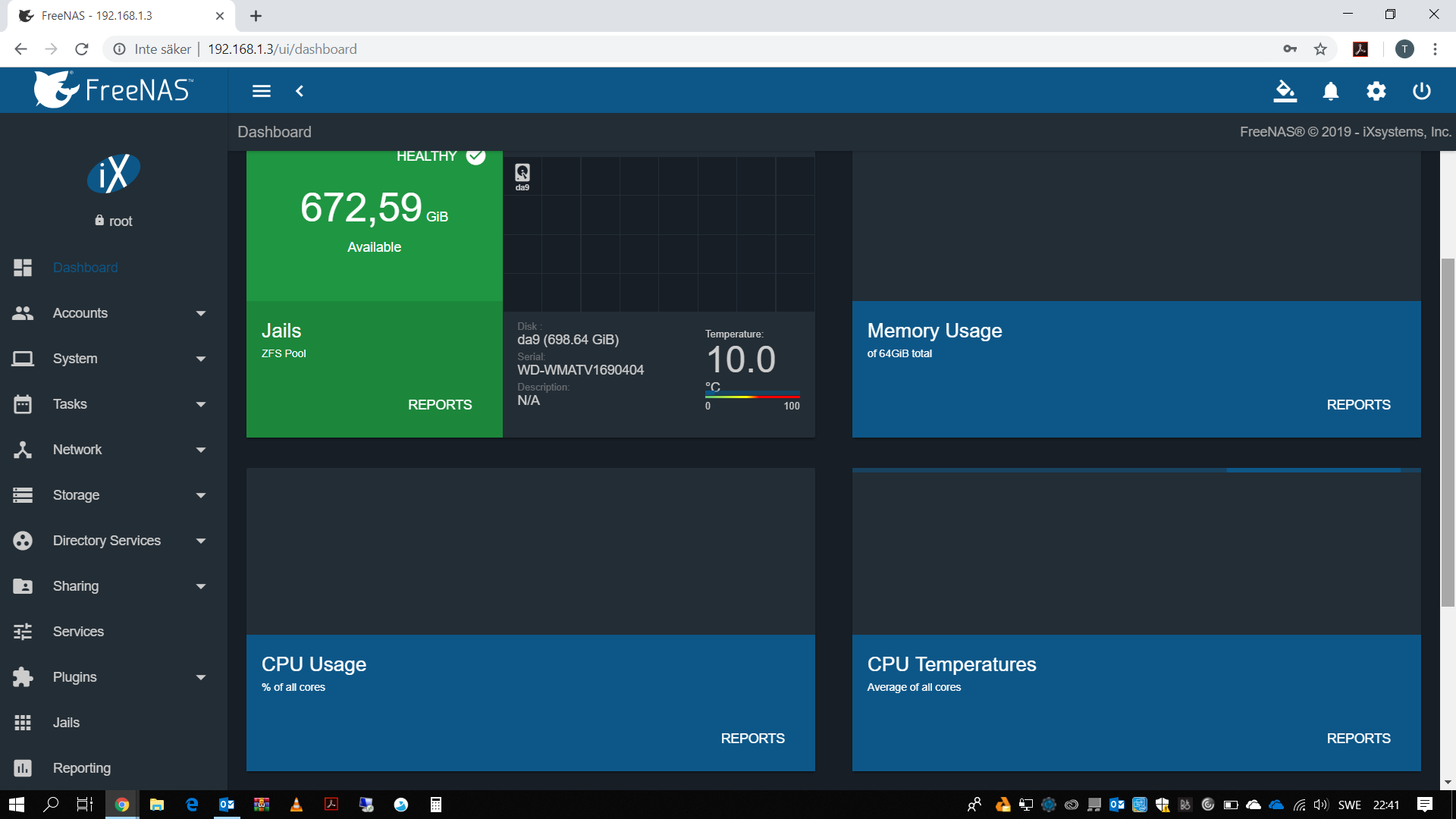Click the Directory Services icon

pyautogui.click(x=23, y=541)
